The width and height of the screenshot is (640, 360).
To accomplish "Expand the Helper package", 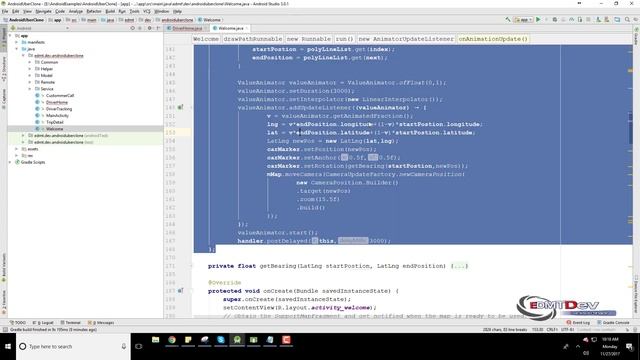I will (30, 69).
